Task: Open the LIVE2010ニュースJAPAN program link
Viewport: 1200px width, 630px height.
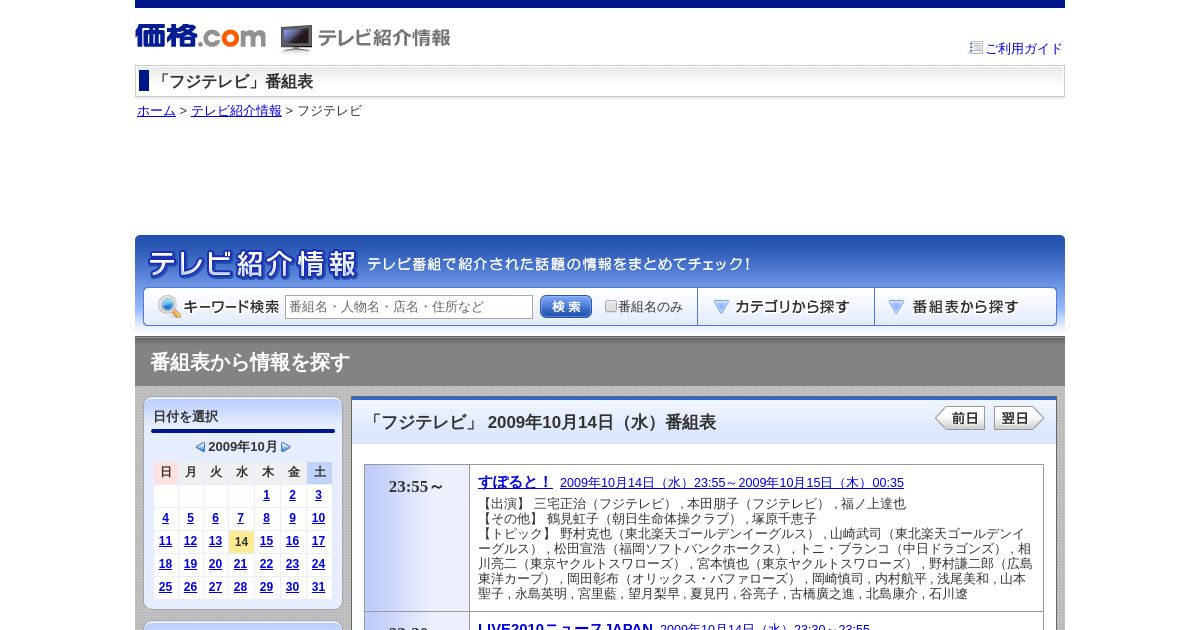Action: coord(565,627)
